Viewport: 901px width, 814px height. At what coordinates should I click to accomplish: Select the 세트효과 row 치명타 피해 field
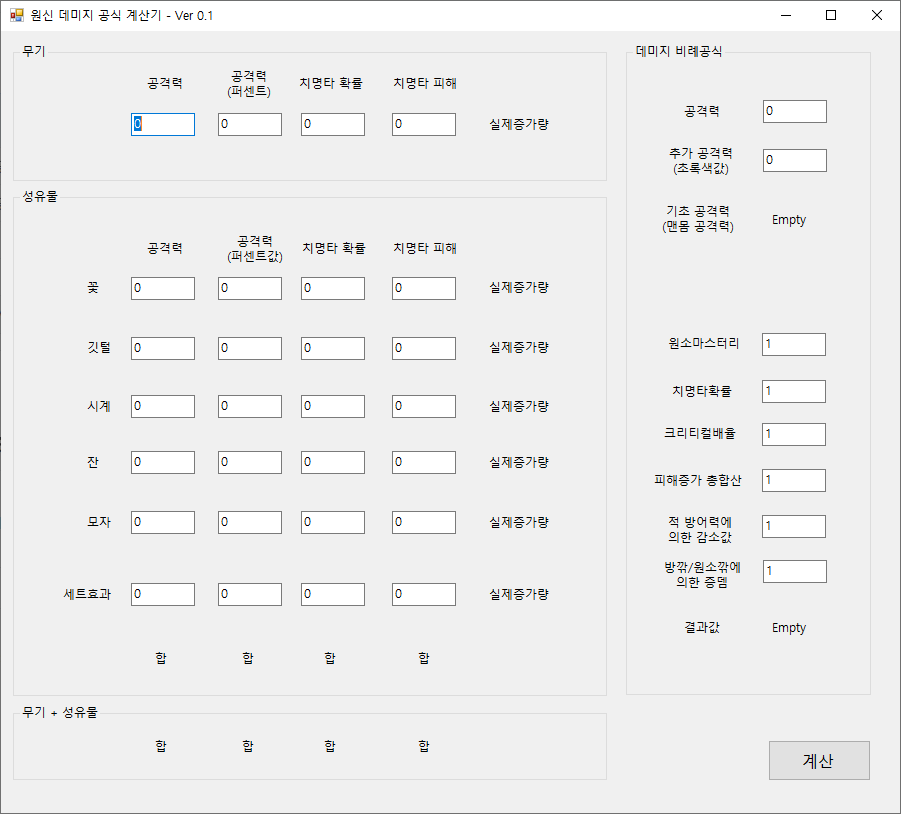[x=422, y=594]
